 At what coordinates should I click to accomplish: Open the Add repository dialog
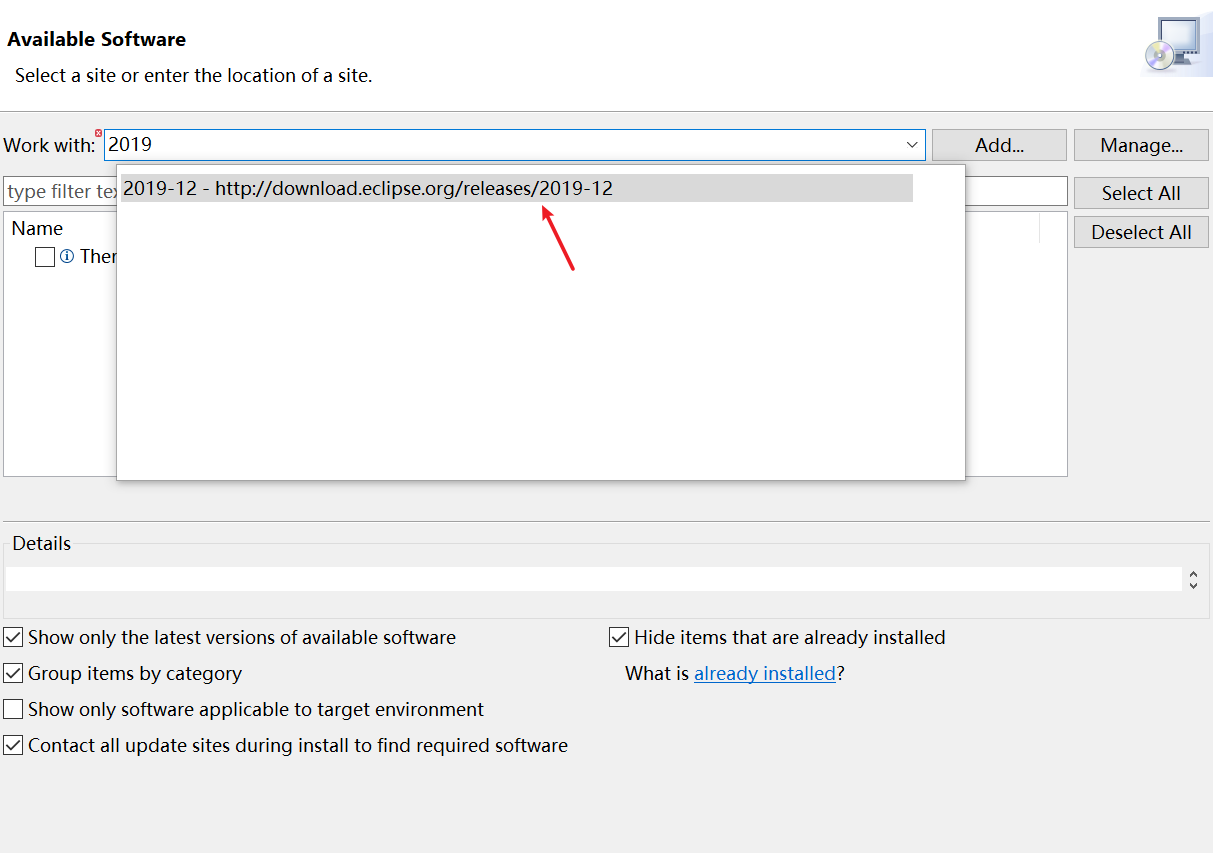pos(998,144)
